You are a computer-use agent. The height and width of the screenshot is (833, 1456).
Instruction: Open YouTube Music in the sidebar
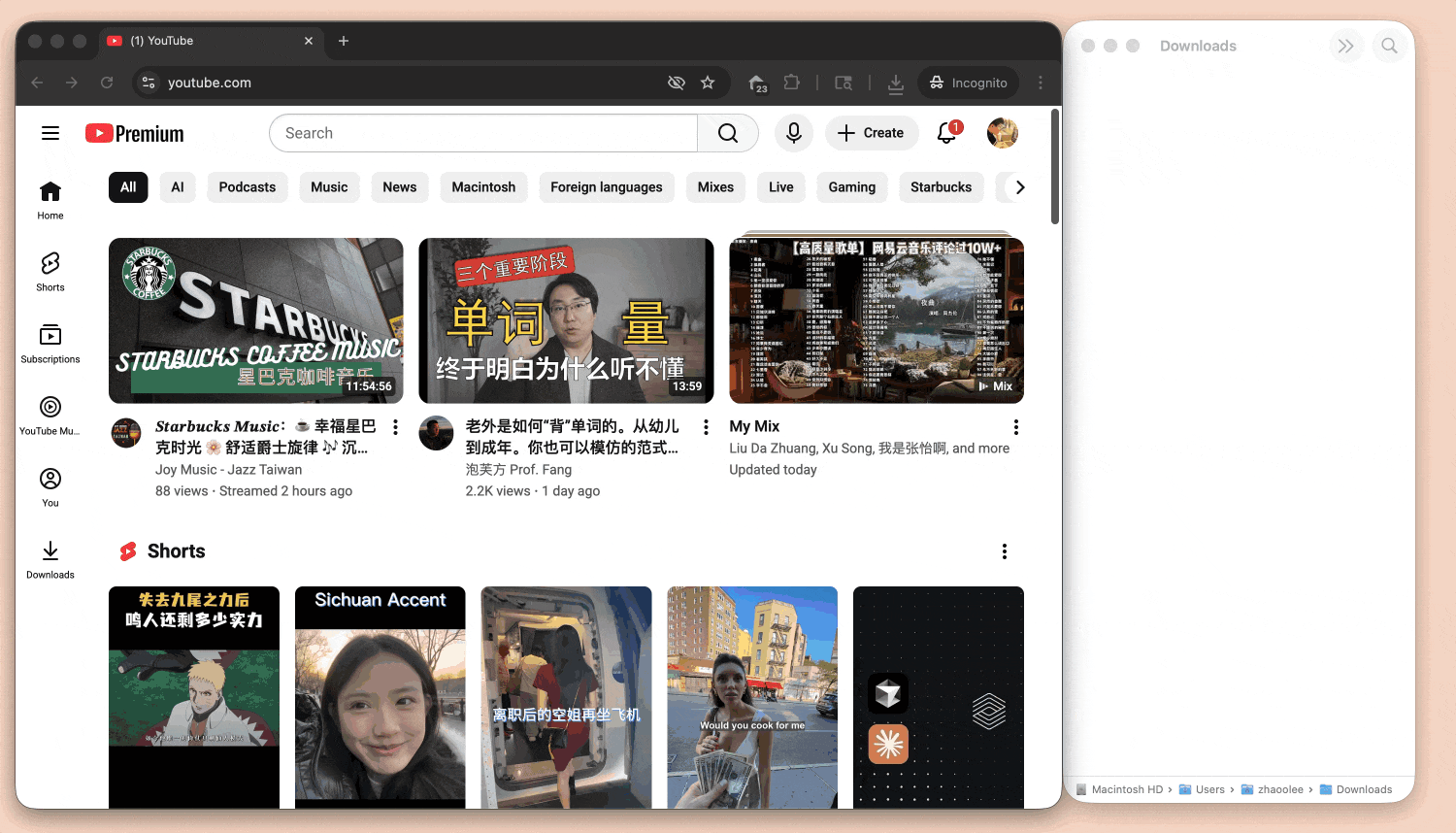click(50, 415)
